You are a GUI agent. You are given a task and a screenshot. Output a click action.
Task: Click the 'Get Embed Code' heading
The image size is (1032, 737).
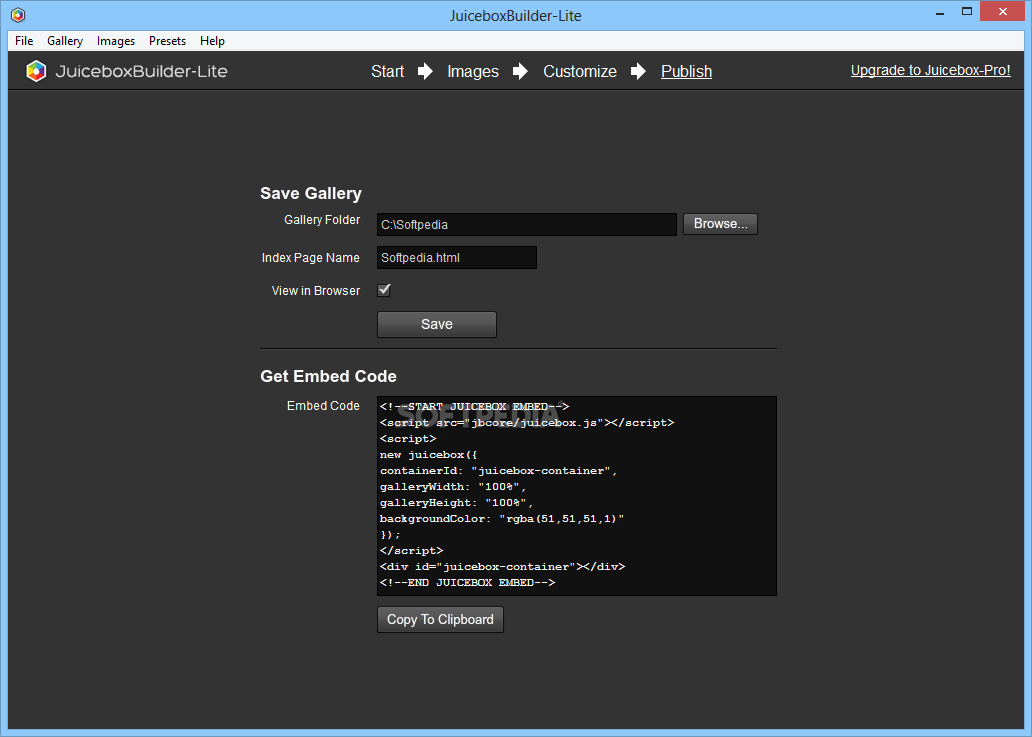328,376
